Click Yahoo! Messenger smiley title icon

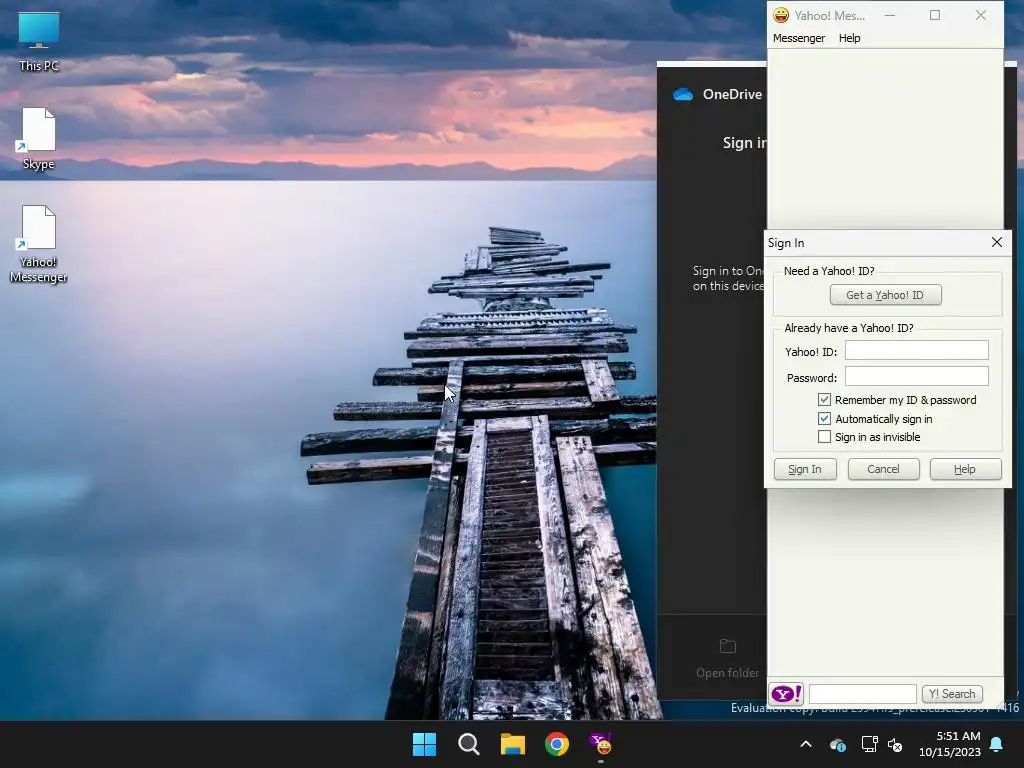click(x=780, y=15)
